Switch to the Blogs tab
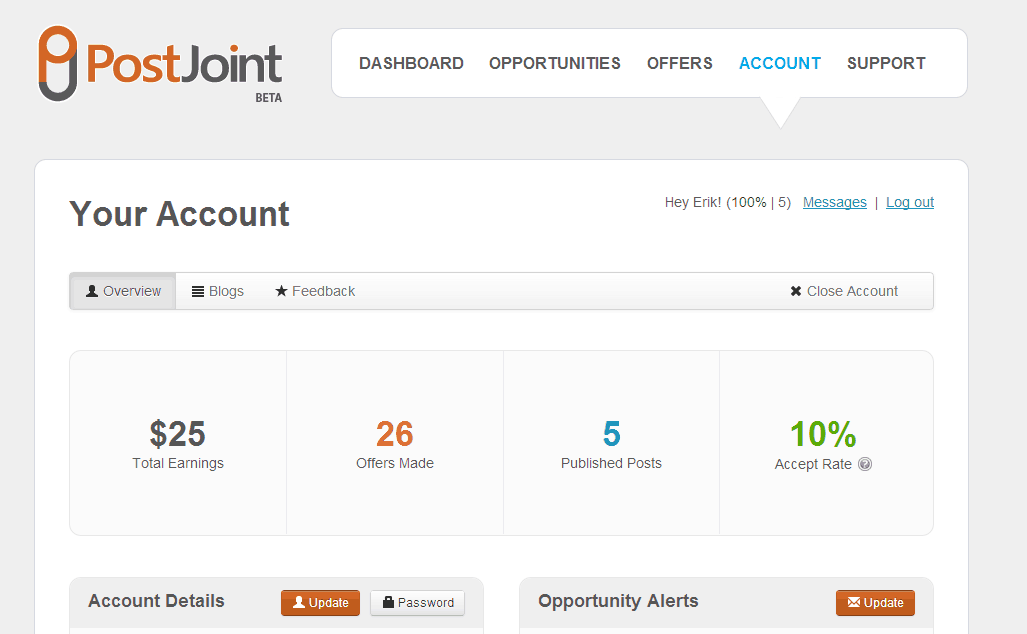The image size is (1027, 634). click(x=217, y=291)
